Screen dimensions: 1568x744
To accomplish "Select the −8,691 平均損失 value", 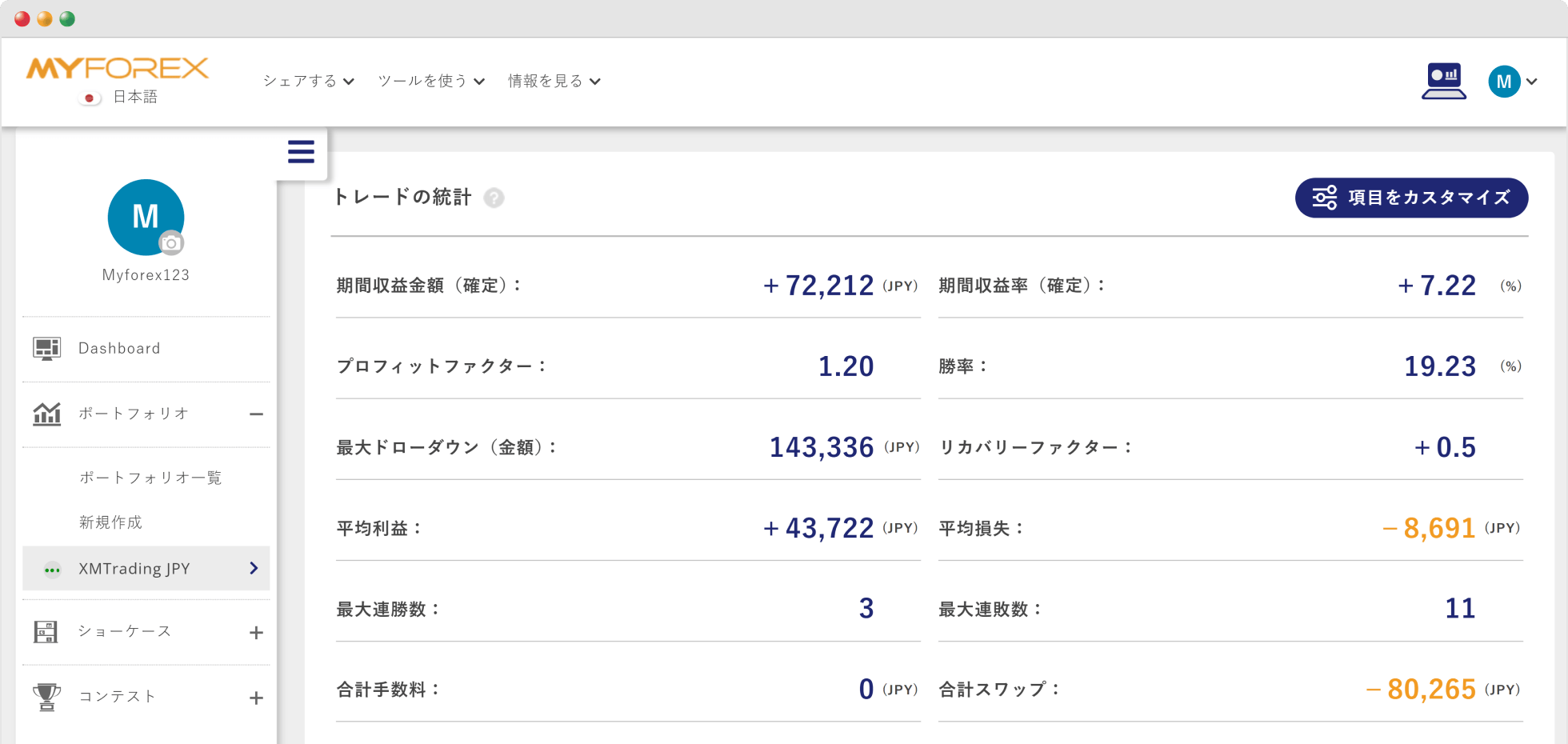I will [1429, 528].
